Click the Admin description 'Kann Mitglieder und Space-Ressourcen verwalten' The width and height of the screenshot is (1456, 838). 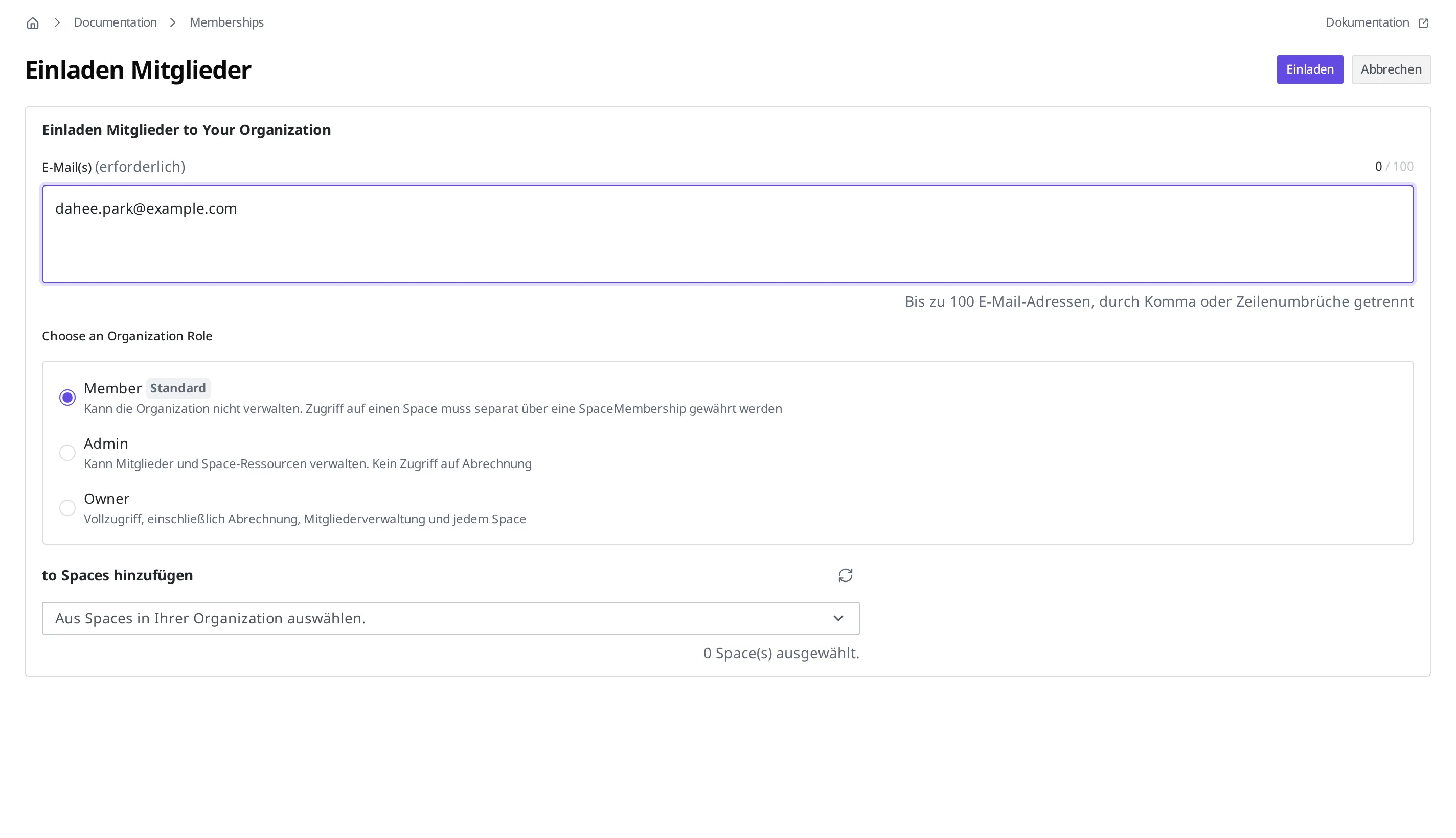(307, 464)
